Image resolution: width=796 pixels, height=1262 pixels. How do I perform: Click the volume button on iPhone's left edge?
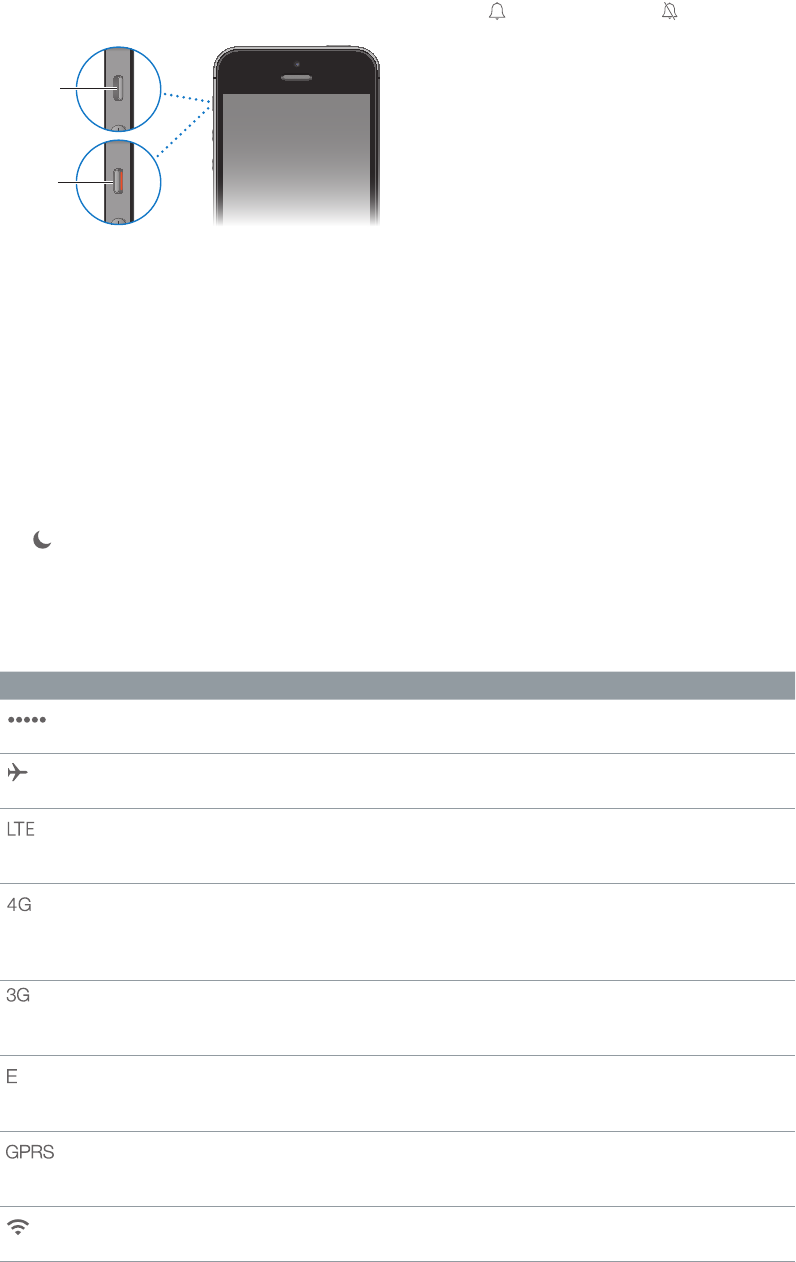click(x=213, y=134)
